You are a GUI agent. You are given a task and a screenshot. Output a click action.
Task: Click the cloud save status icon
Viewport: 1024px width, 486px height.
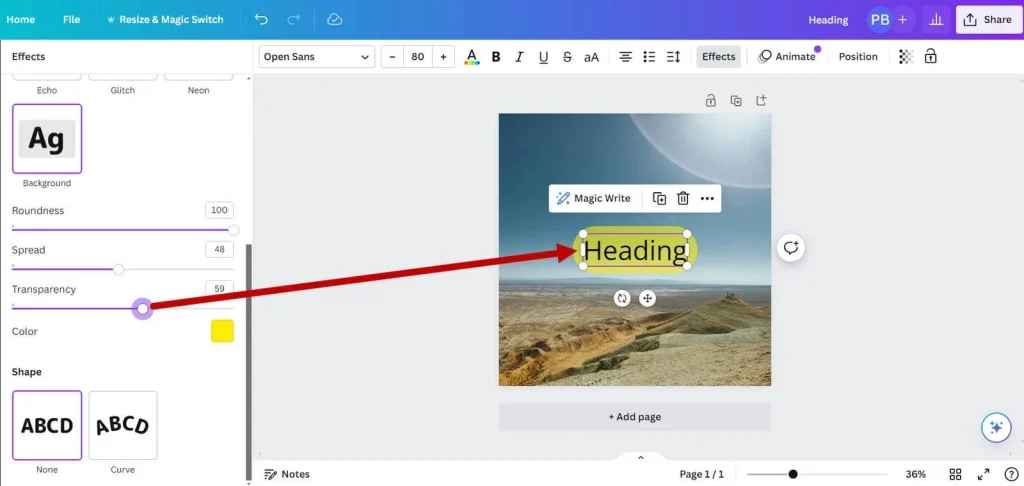tap(335, 19)
